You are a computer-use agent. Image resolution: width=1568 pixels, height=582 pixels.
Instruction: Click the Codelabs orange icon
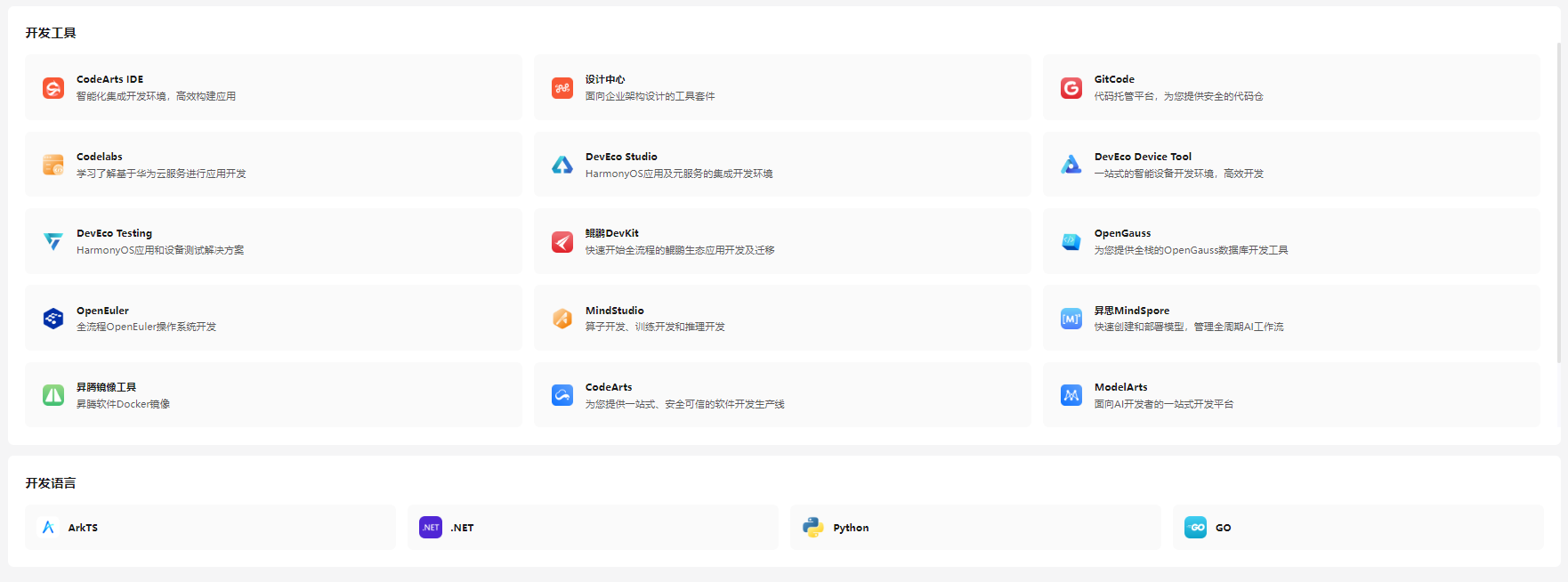53,165
